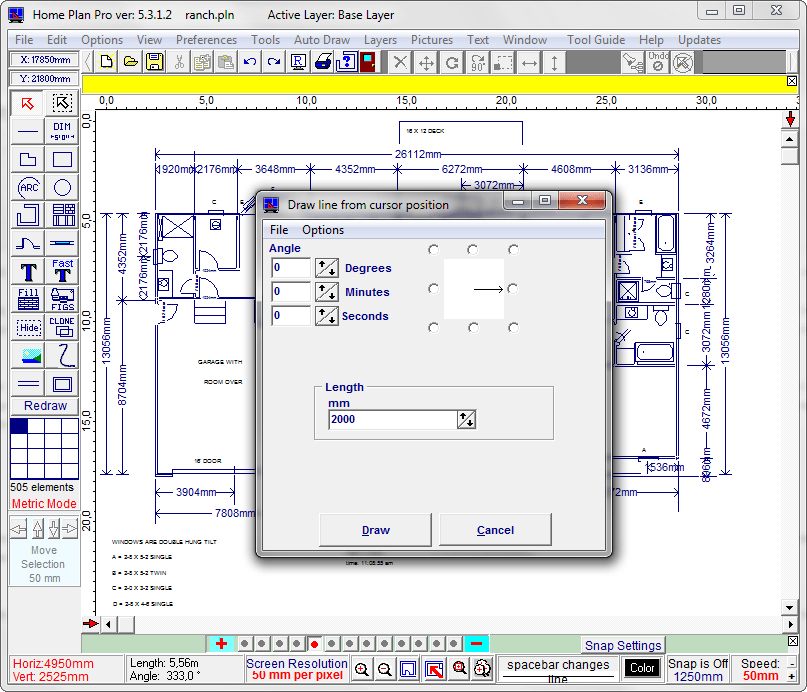Click the Color button in status bar
This screenshot has width=807, height=692.
coord(642,668)
